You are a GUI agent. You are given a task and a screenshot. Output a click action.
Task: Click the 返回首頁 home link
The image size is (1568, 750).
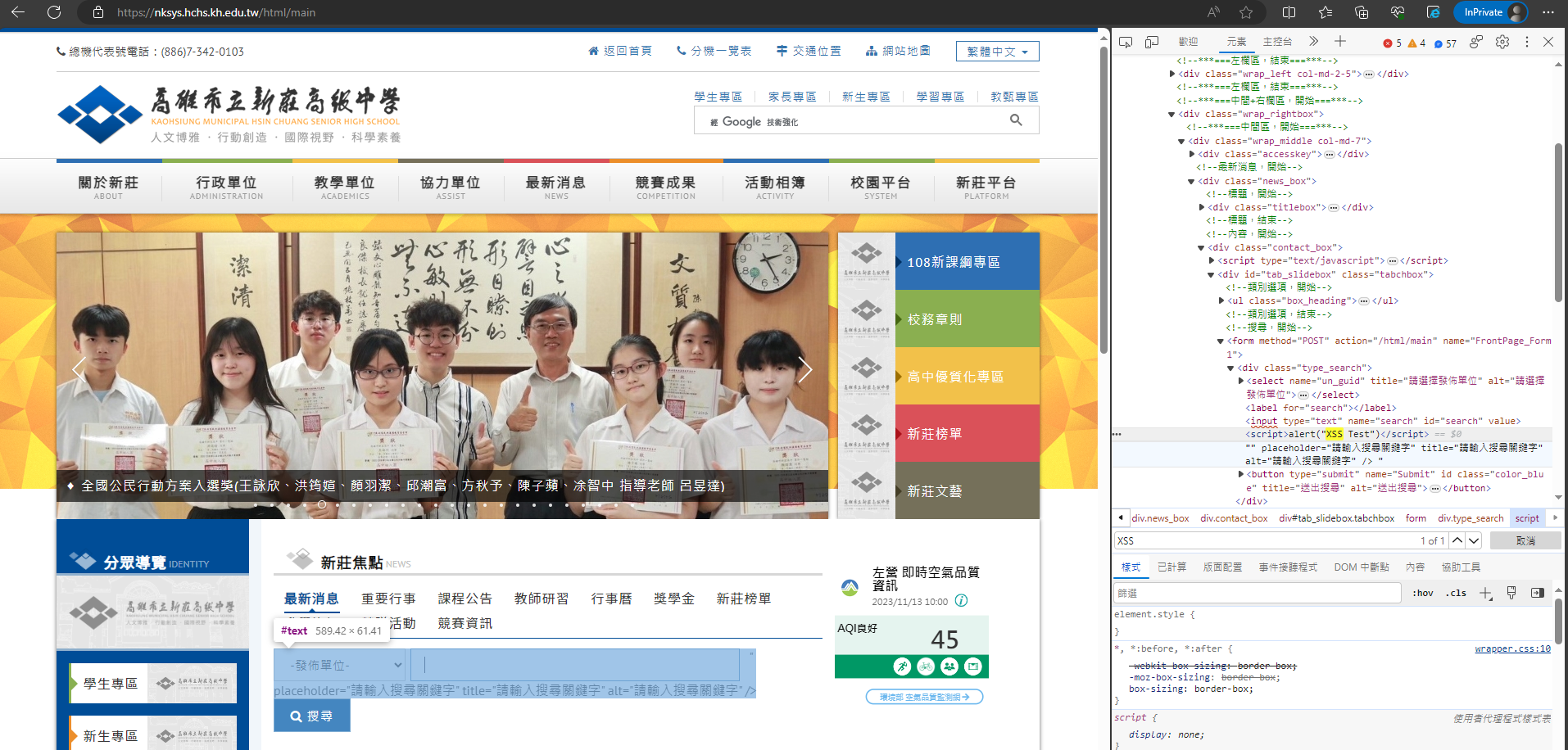pos(620,51)
